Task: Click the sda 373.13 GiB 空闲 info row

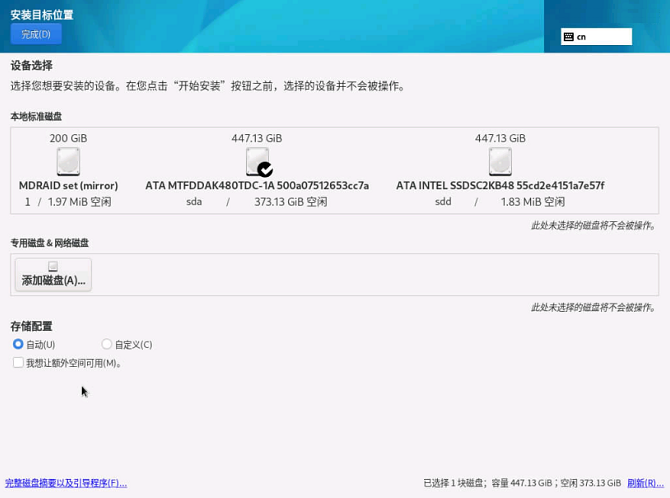Action: click(257, 201)
